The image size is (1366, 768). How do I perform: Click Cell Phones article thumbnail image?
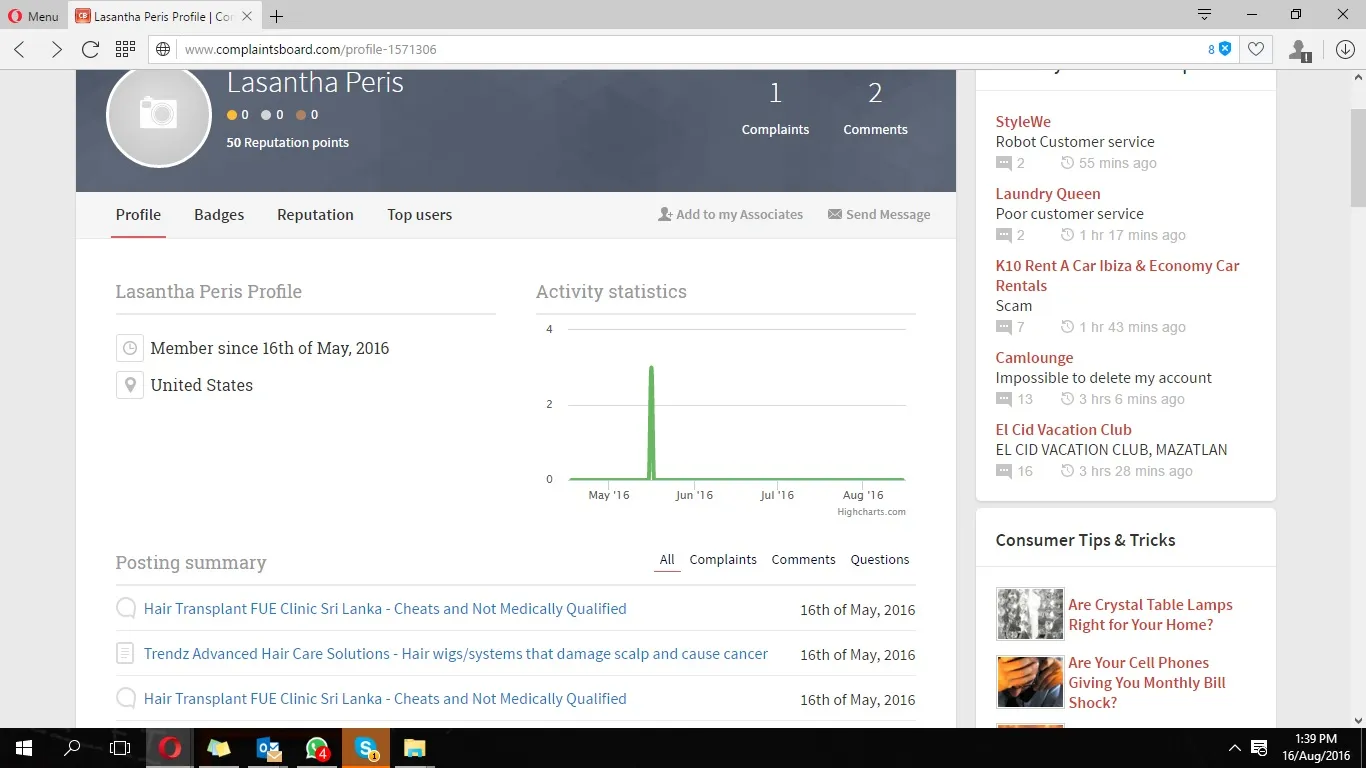(x=1030, y=682)
